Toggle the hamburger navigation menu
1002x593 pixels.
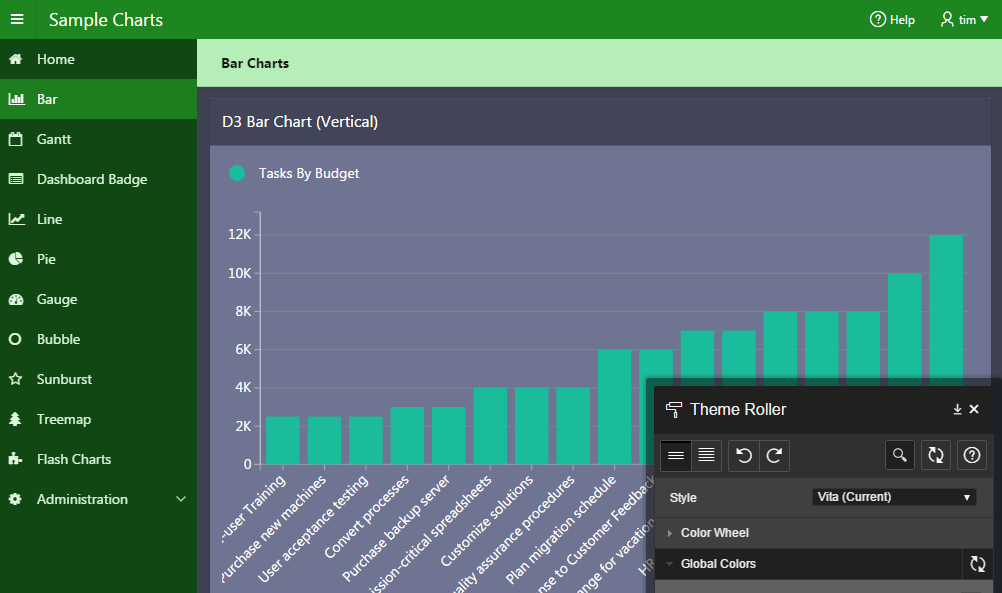click(17, 20)
